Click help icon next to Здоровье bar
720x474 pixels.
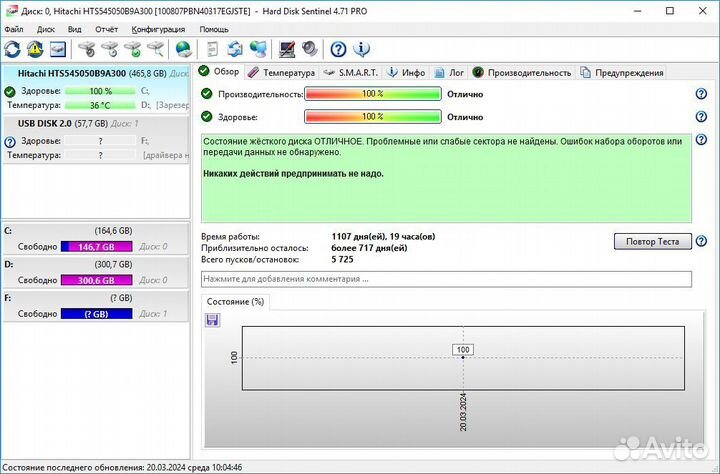tap(701, 117)
